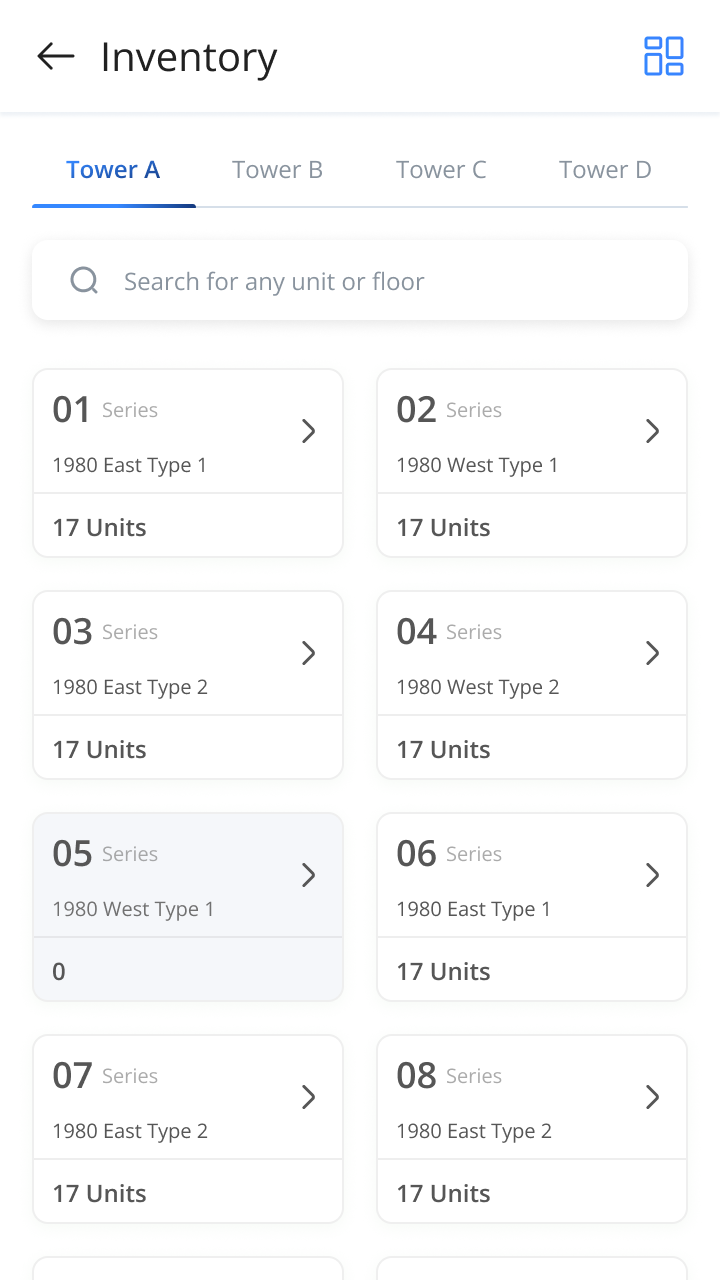Tap chevron on series 05 card
Screen dimensions: 720x1280
coord(309,875)
